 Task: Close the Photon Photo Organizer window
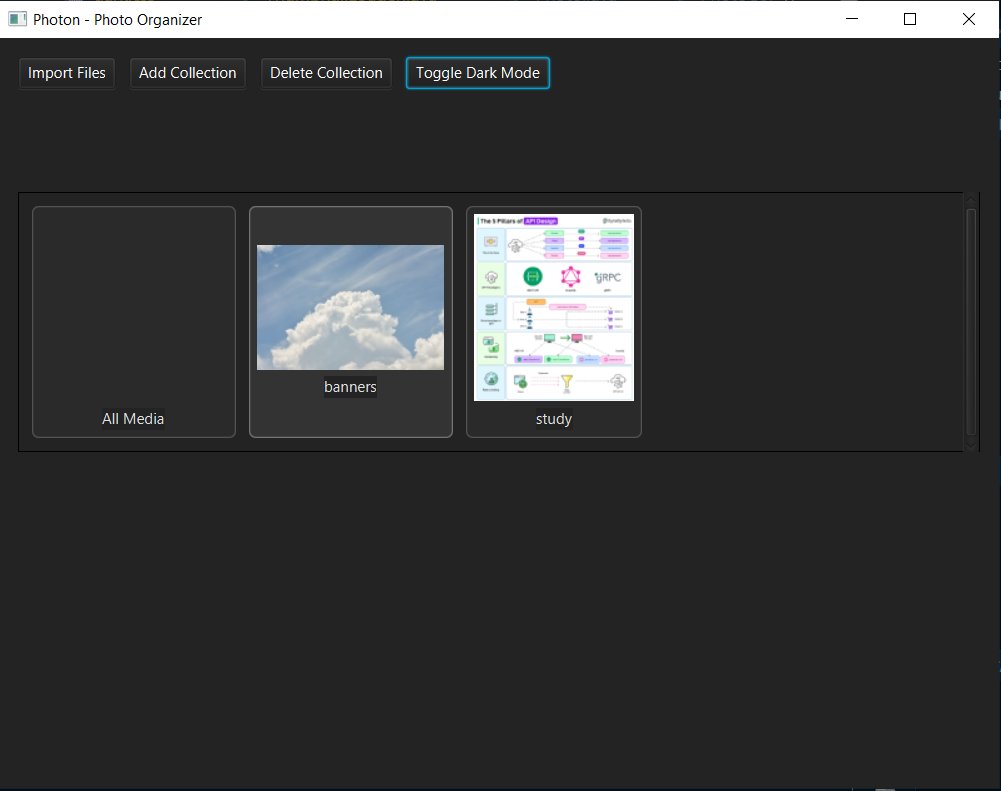pos(968,19)
